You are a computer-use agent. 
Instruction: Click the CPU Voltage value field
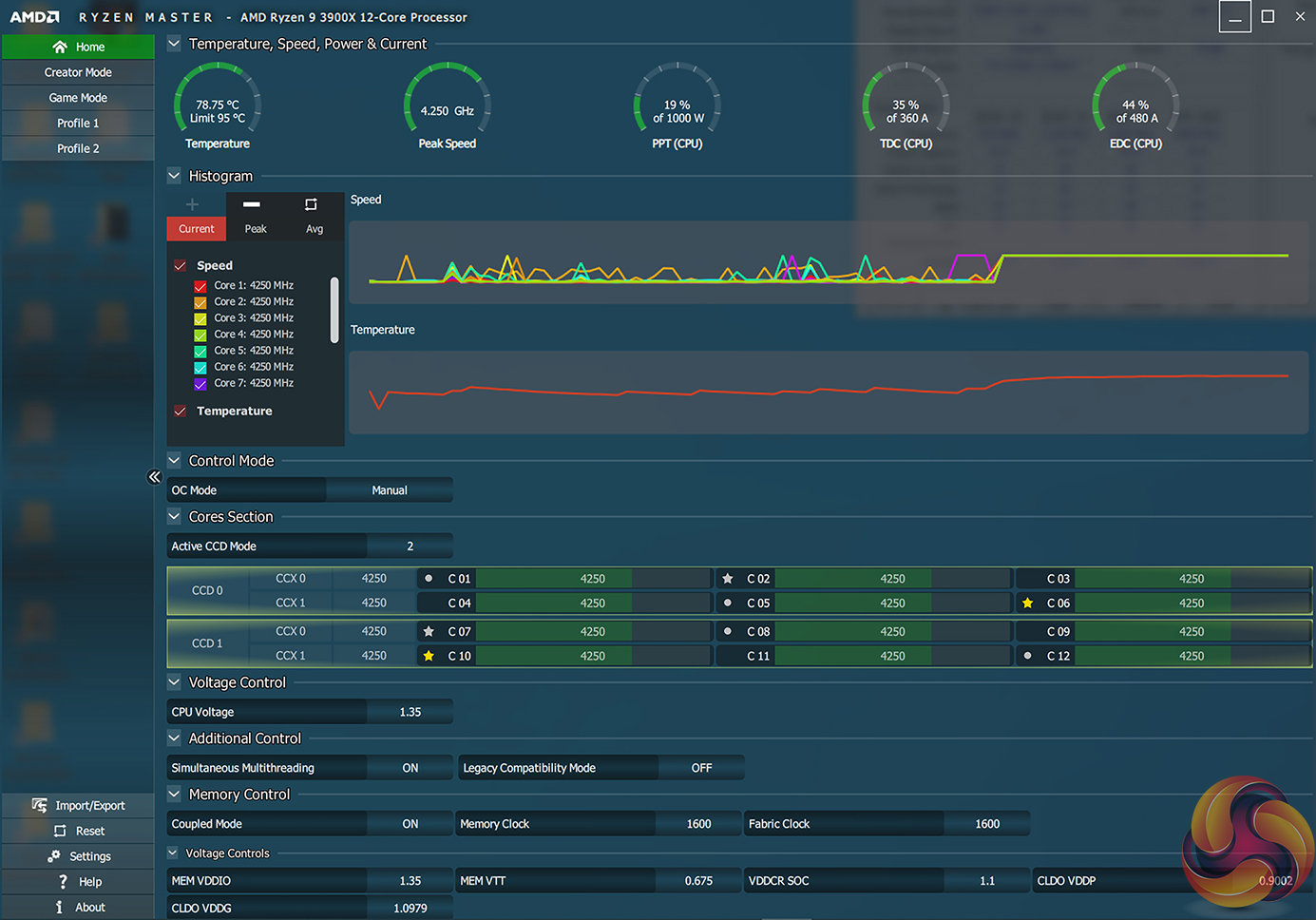[410, 712]
